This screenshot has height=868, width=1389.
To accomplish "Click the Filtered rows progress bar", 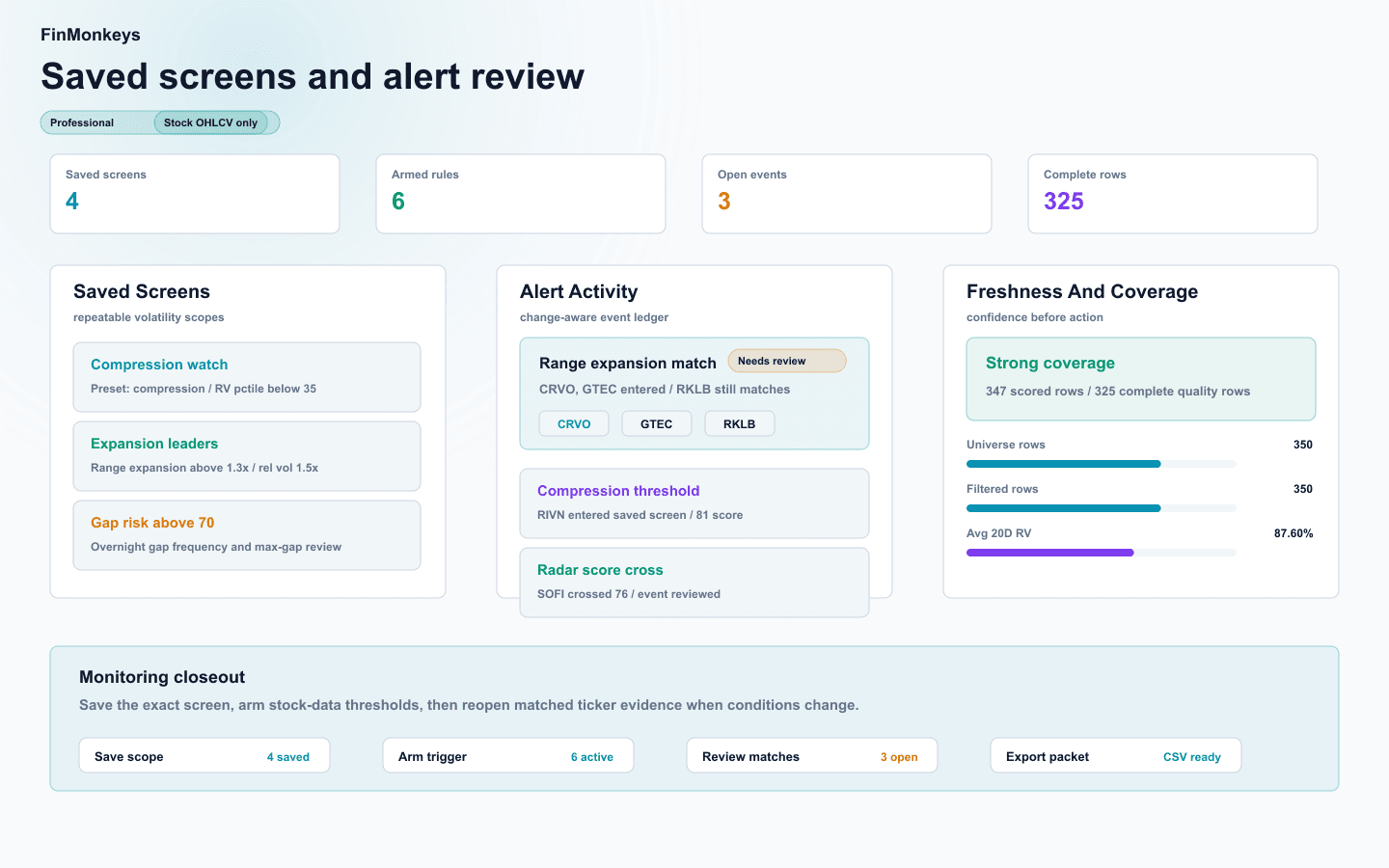I will pos(1102,508).
